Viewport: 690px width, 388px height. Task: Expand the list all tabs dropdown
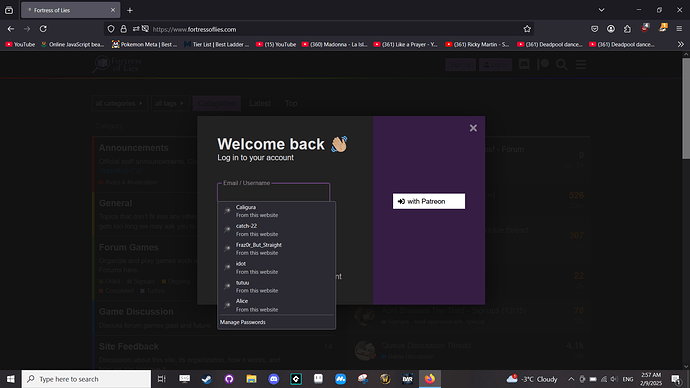602,10
